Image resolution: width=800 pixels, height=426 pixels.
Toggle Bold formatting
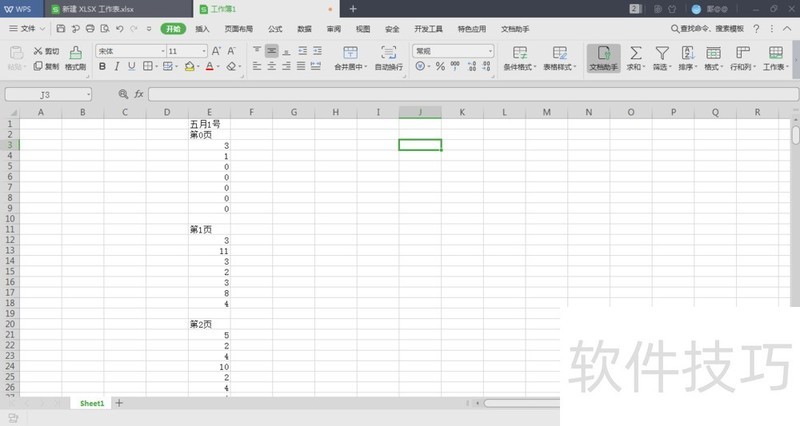pos(102,66)
